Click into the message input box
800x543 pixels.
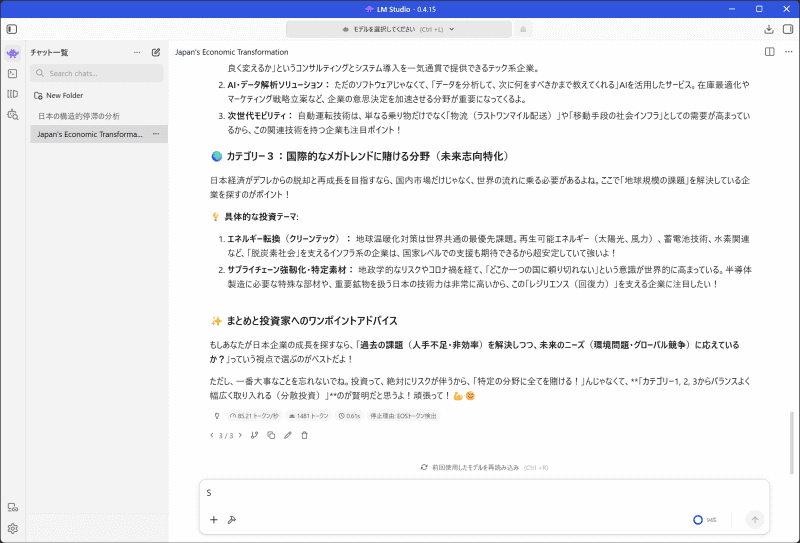pos(484,493)
